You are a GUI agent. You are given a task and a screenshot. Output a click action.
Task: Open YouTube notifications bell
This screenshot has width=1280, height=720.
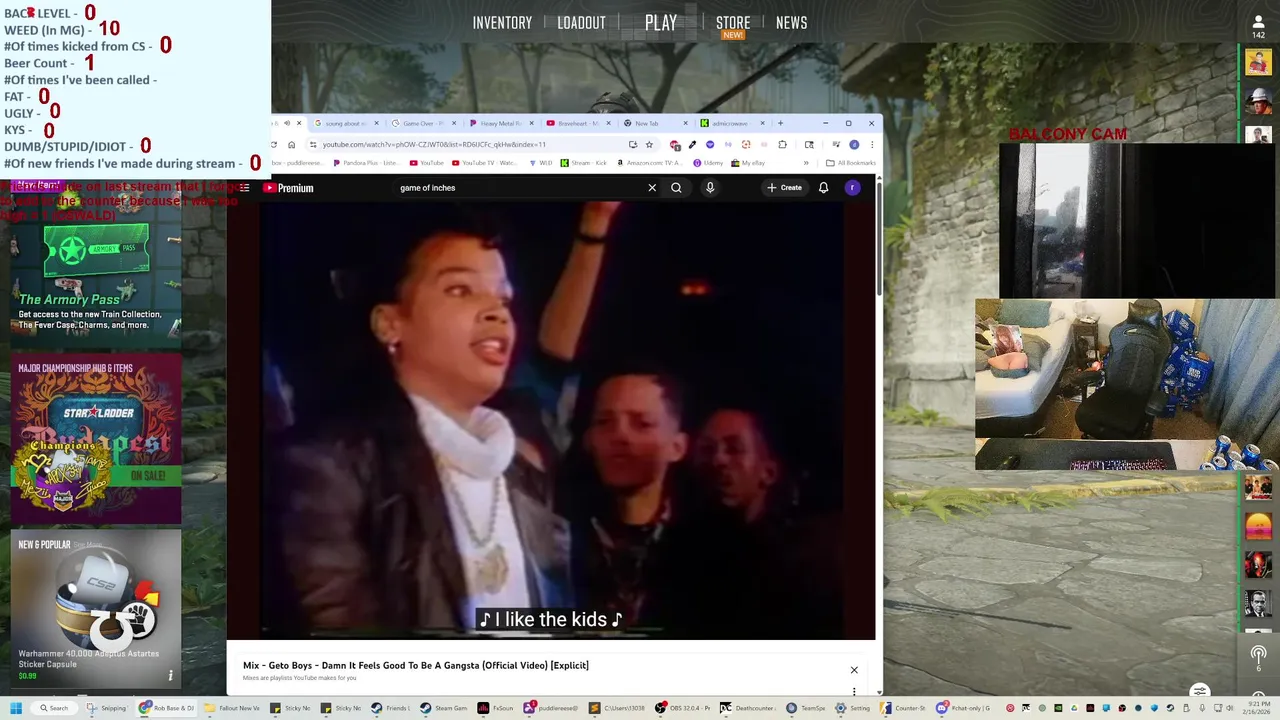point(823,188)
